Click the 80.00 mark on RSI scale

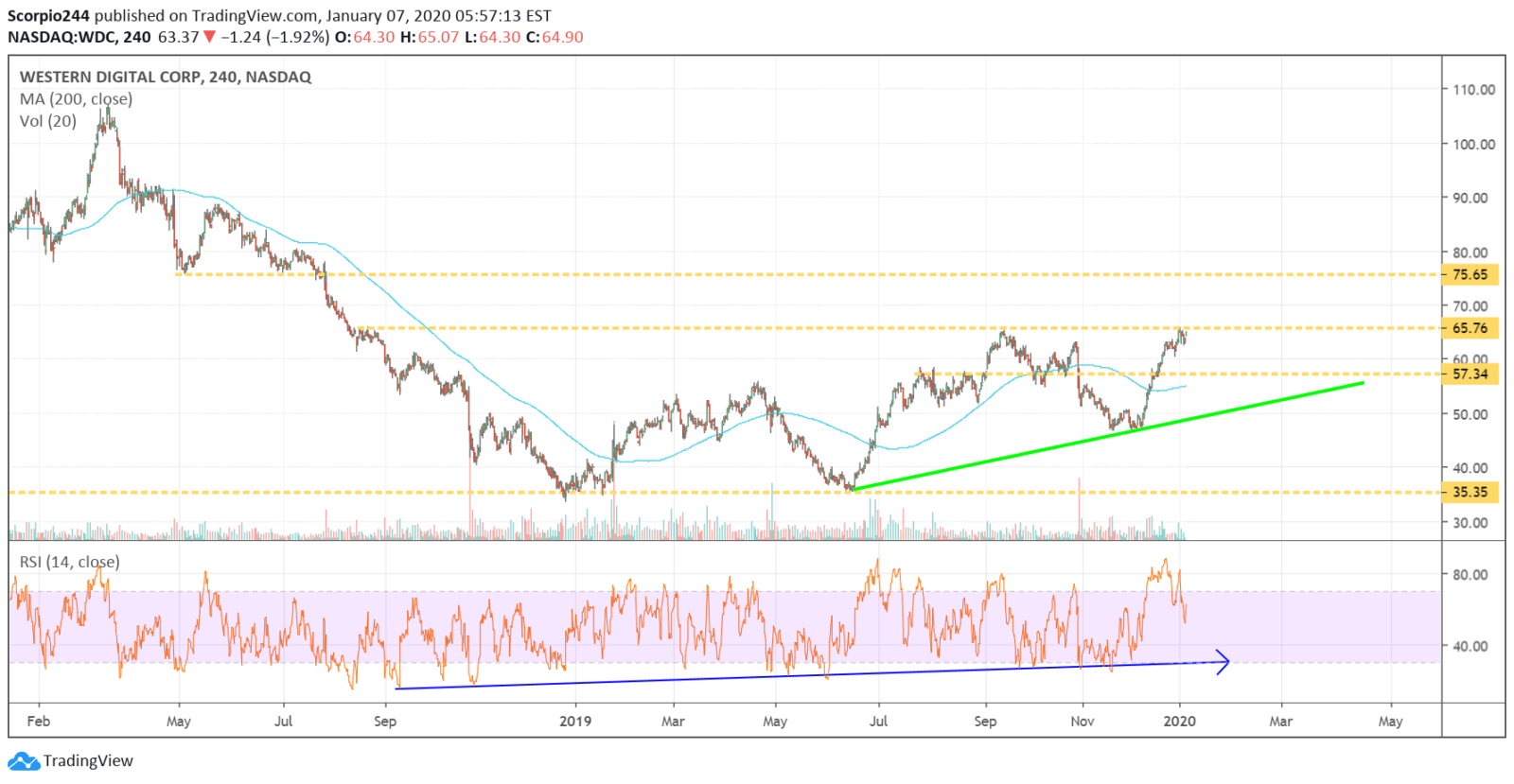(1470, 575)
